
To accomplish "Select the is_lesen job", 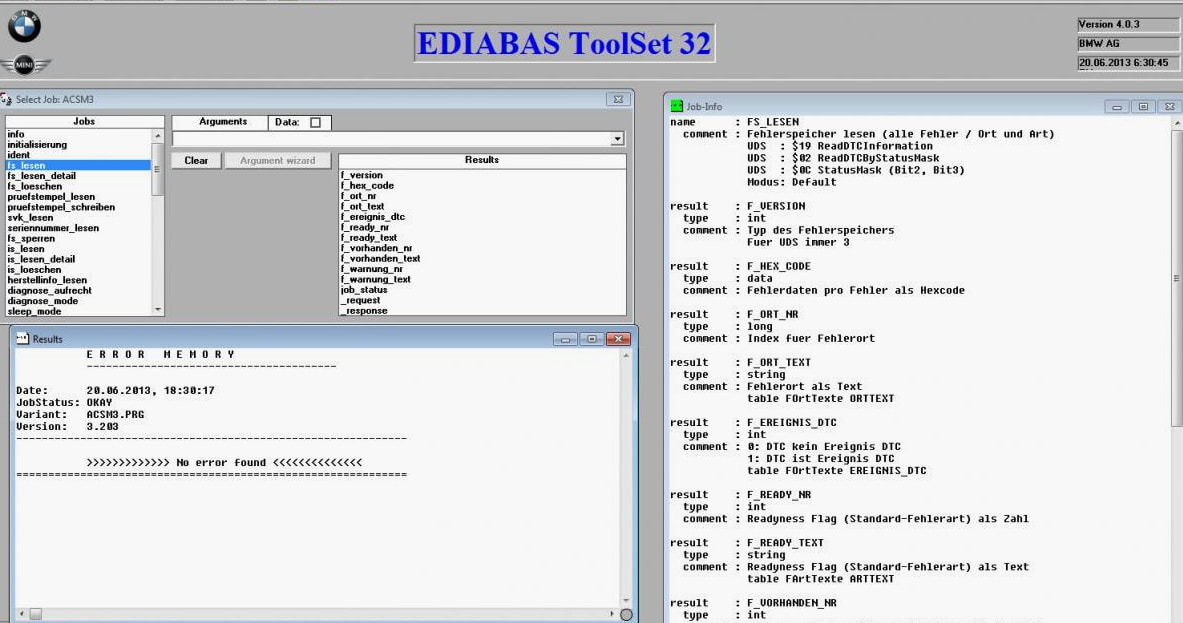I will [x=26, y=249].
